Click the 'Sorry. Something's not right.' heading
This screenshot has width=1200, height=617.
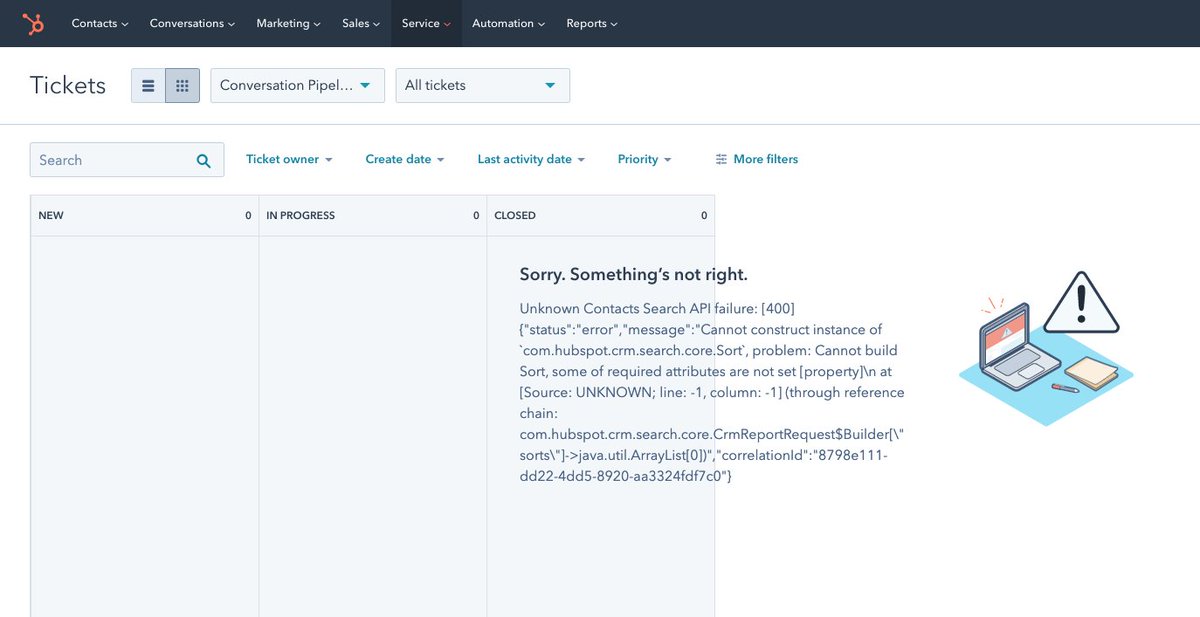[x=634, y=274]
